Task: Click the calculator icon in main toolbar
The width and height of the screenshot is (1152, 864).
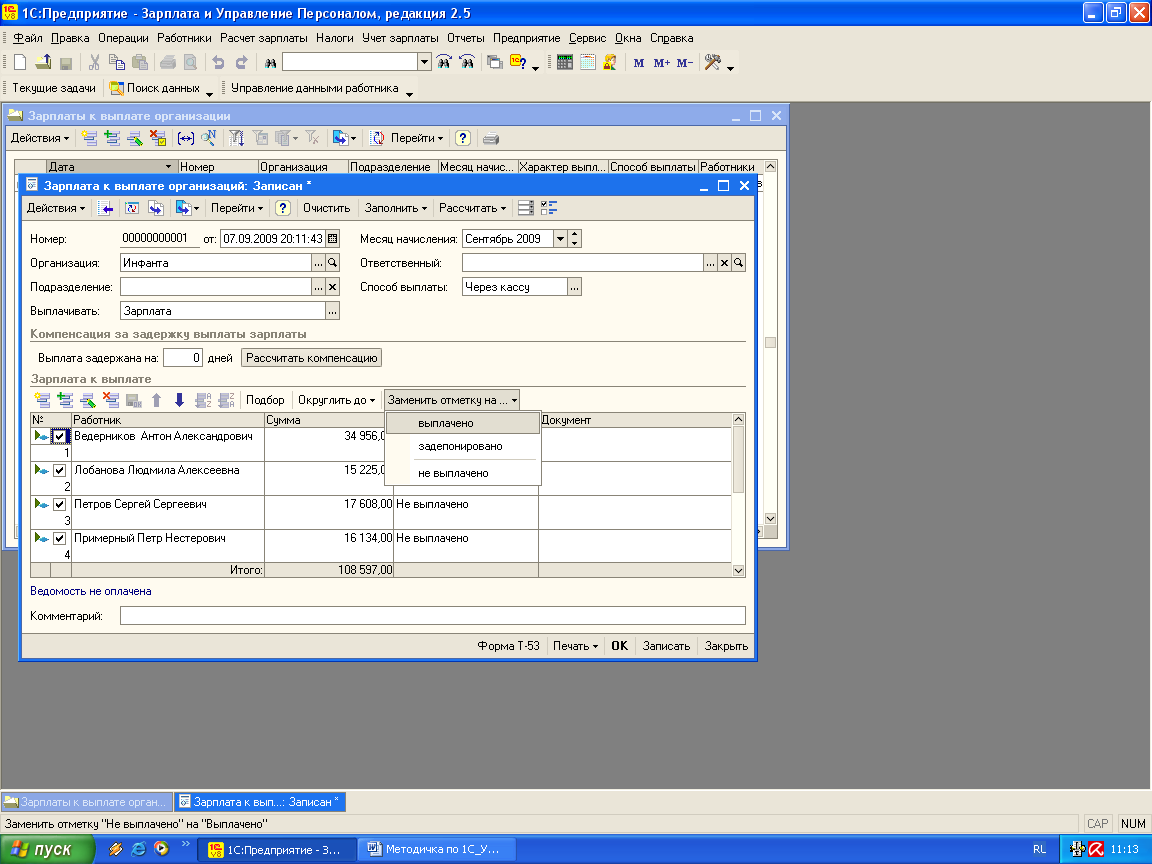Action: coord(565,62)
